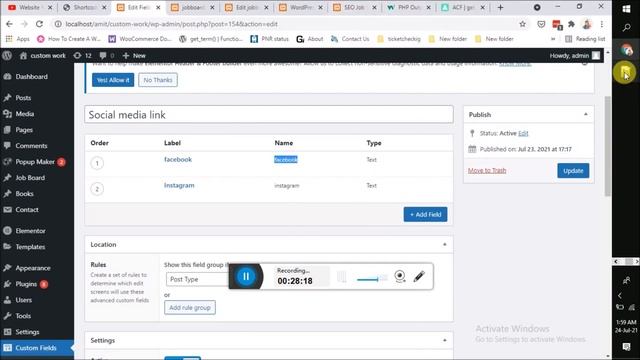Click the instagram name text

287,186
